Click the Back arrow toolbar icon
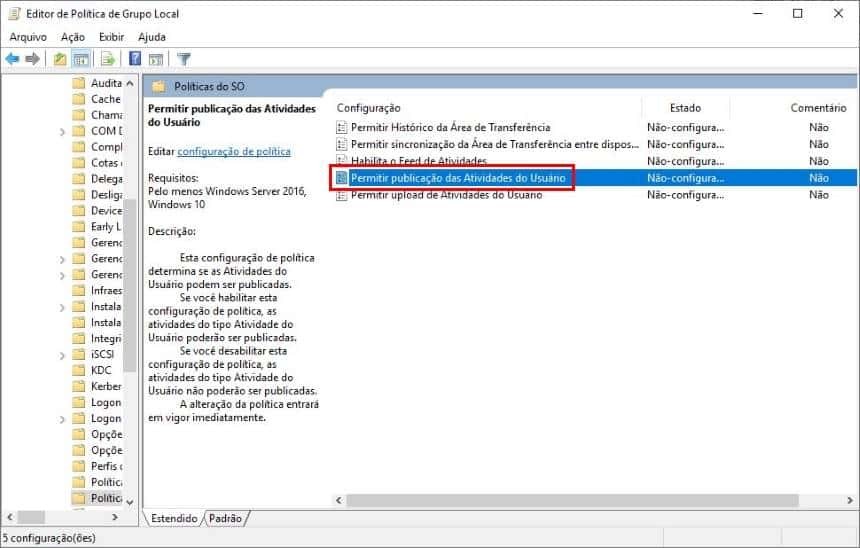Viewport: 860px width, 548px height. click(x=12, y=59)
